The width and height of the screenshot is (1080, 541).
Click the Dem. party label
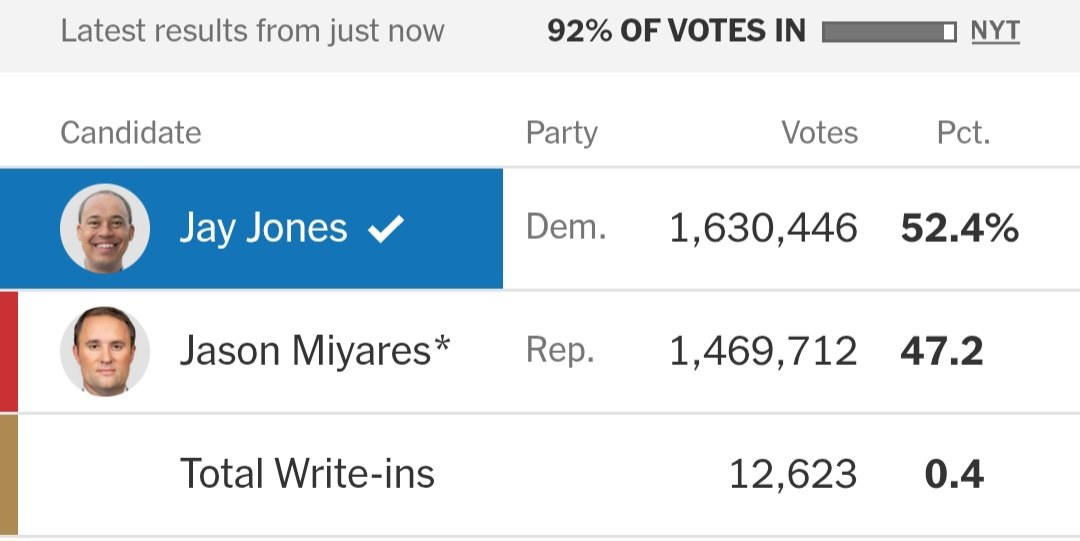point(566,227)
